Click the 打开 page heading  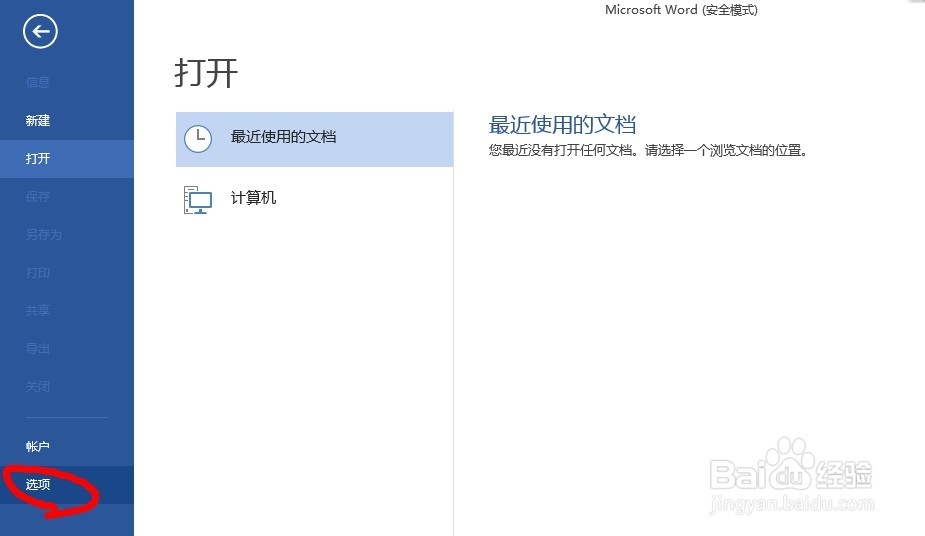point(206,73)
